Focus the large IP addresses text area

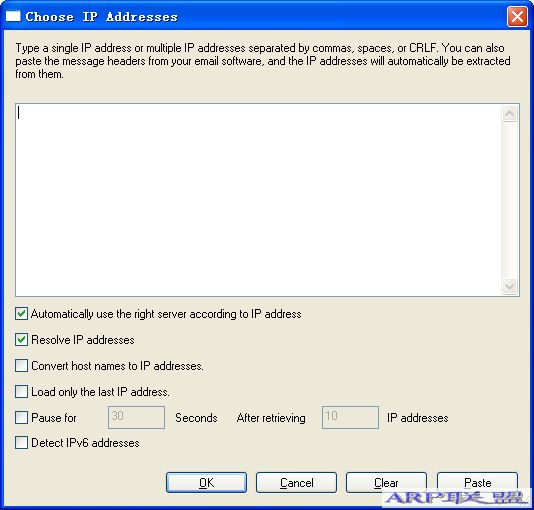tap(259, 200)
